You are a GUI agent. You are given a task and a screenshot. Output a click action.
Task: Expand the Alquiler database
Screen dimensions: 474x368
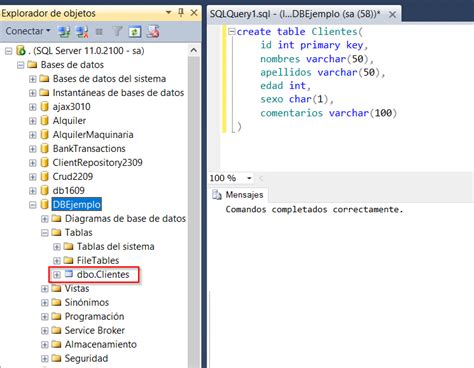[x=33, y=121]
